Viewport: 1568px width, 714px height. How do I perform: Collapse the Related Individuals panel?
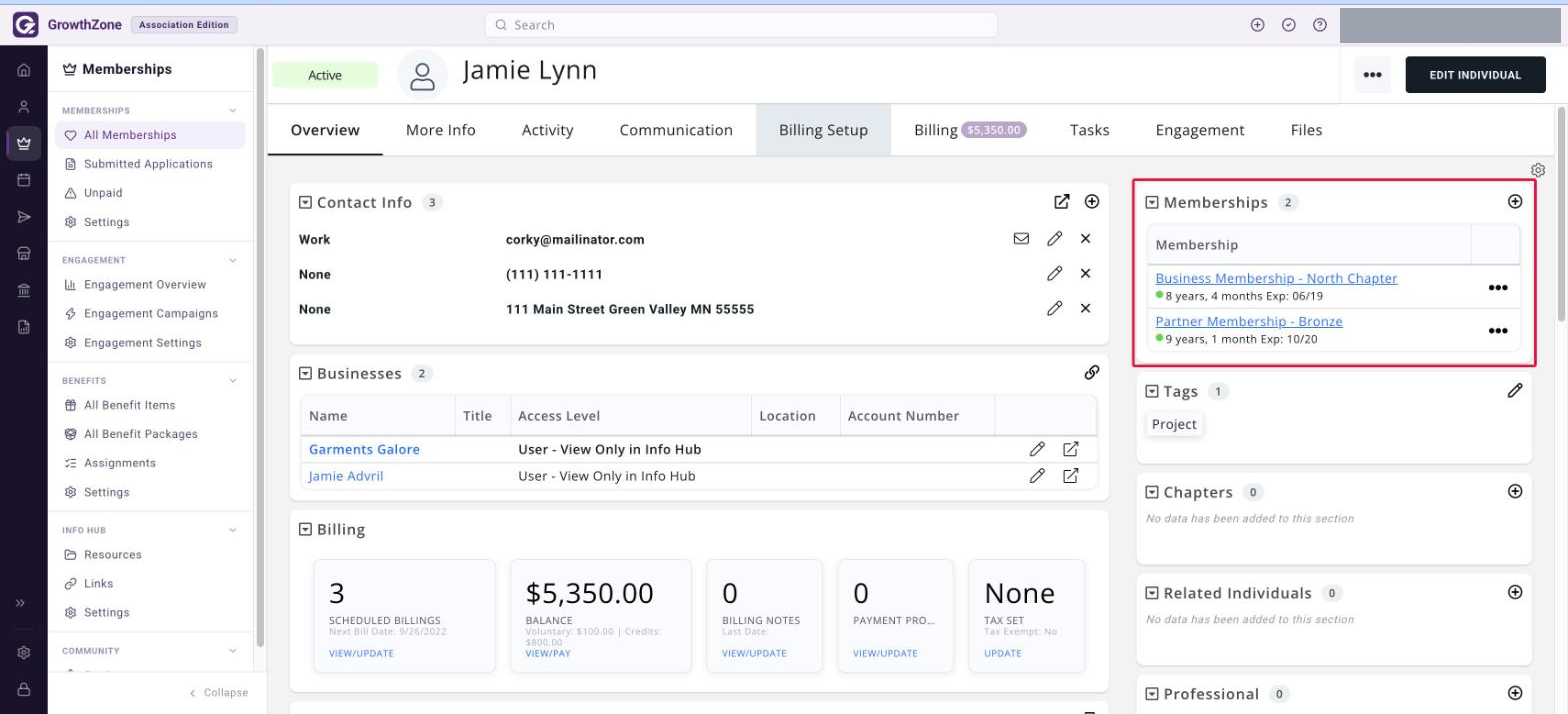click(x=1152, y=593)
